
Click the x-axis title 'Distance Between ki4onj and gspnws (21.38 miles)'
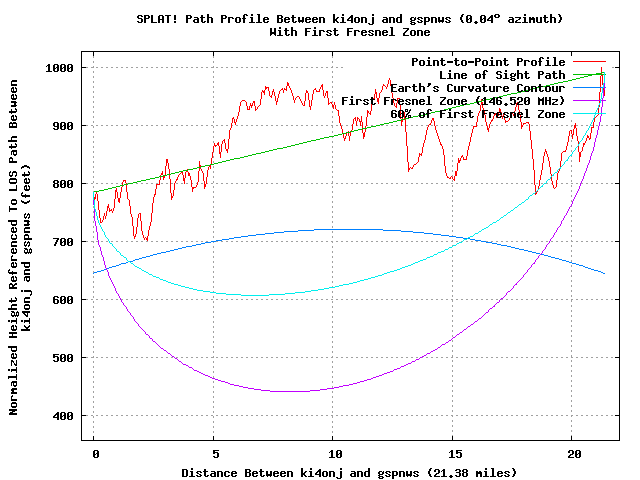(349, 473)
